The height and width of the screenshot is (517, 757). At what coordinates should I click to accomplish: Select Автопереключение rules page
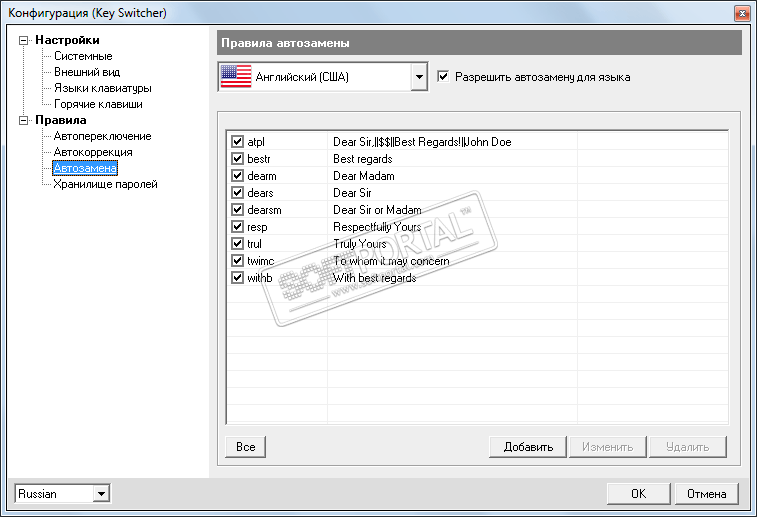pyautogui.click(x=102, y=136)
